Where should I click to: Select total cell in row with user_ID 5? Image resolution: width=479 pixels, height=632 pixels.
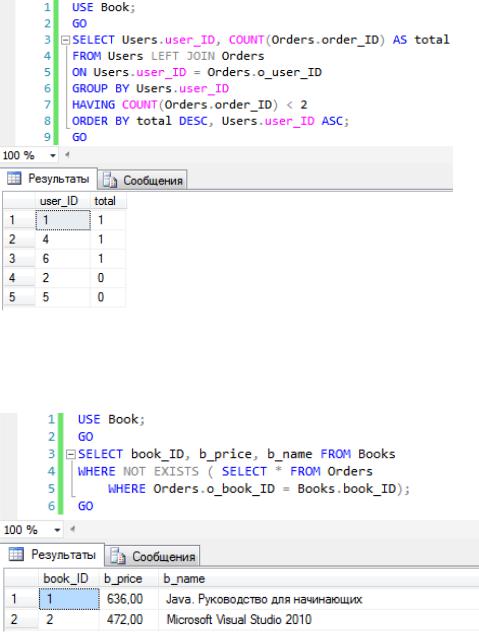pyautogui.click(x=108, y=297)
